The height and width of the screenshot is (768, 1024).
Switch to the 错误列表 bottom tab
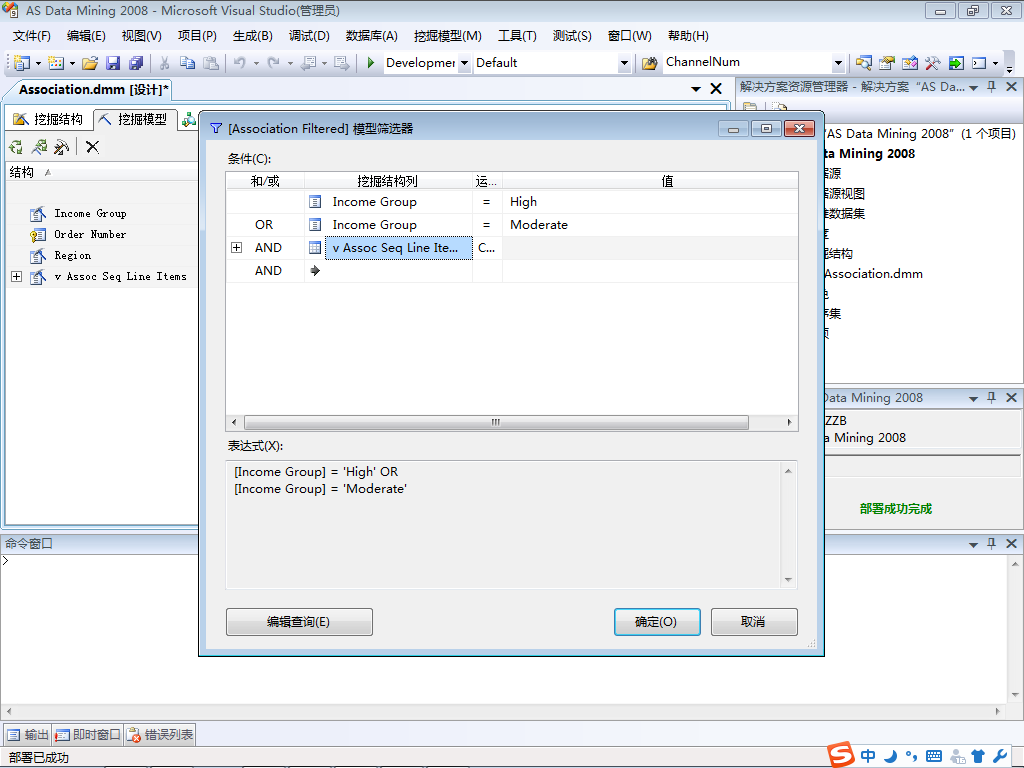point(161,735)
